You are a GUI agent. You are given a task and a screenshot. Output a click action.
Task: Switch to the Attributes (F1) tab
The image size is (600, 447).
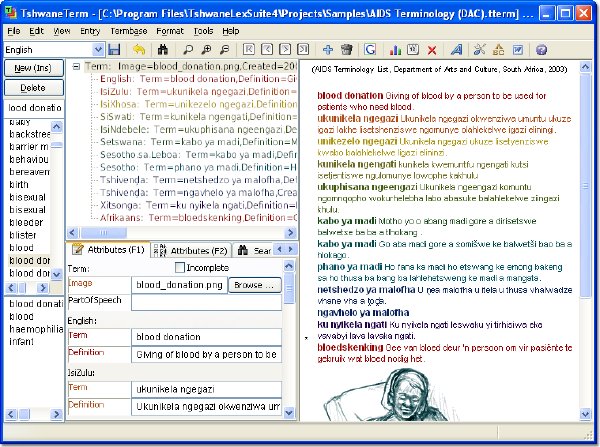coord(108,250)
